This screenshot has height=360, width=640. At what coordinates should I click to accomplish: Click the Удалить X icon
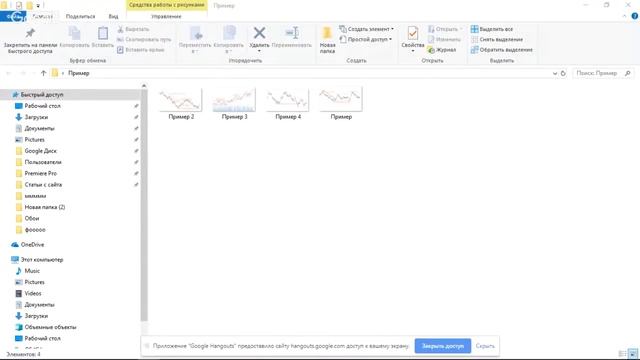pyautogui.click(x=259, y=33)
